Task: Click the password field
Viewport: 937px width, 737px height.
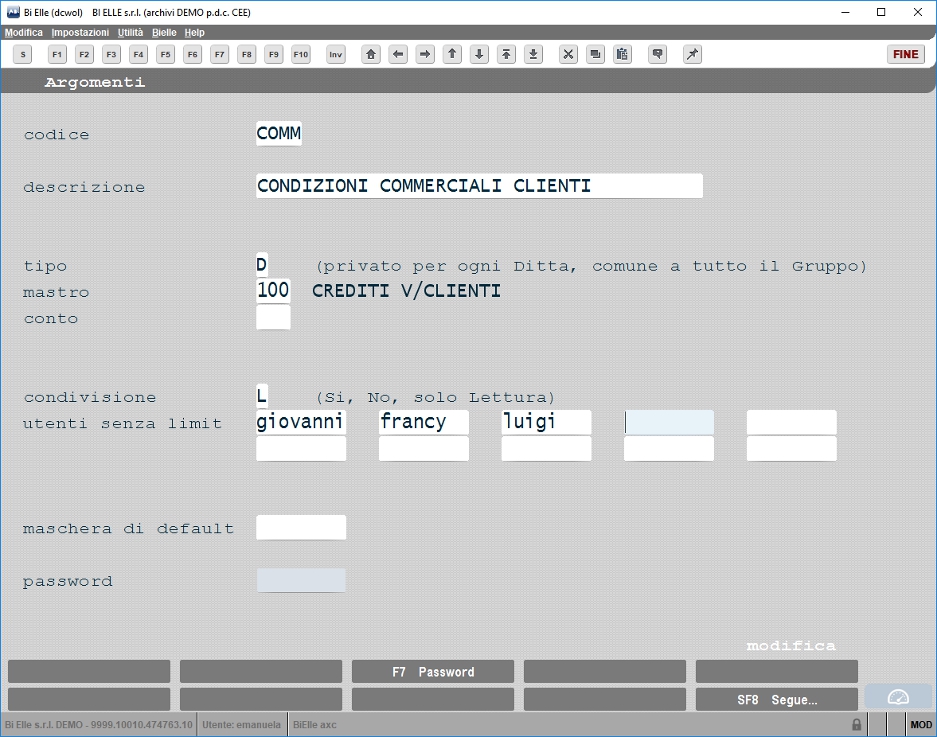Action: pyautogui.click(x=301, y=580)
